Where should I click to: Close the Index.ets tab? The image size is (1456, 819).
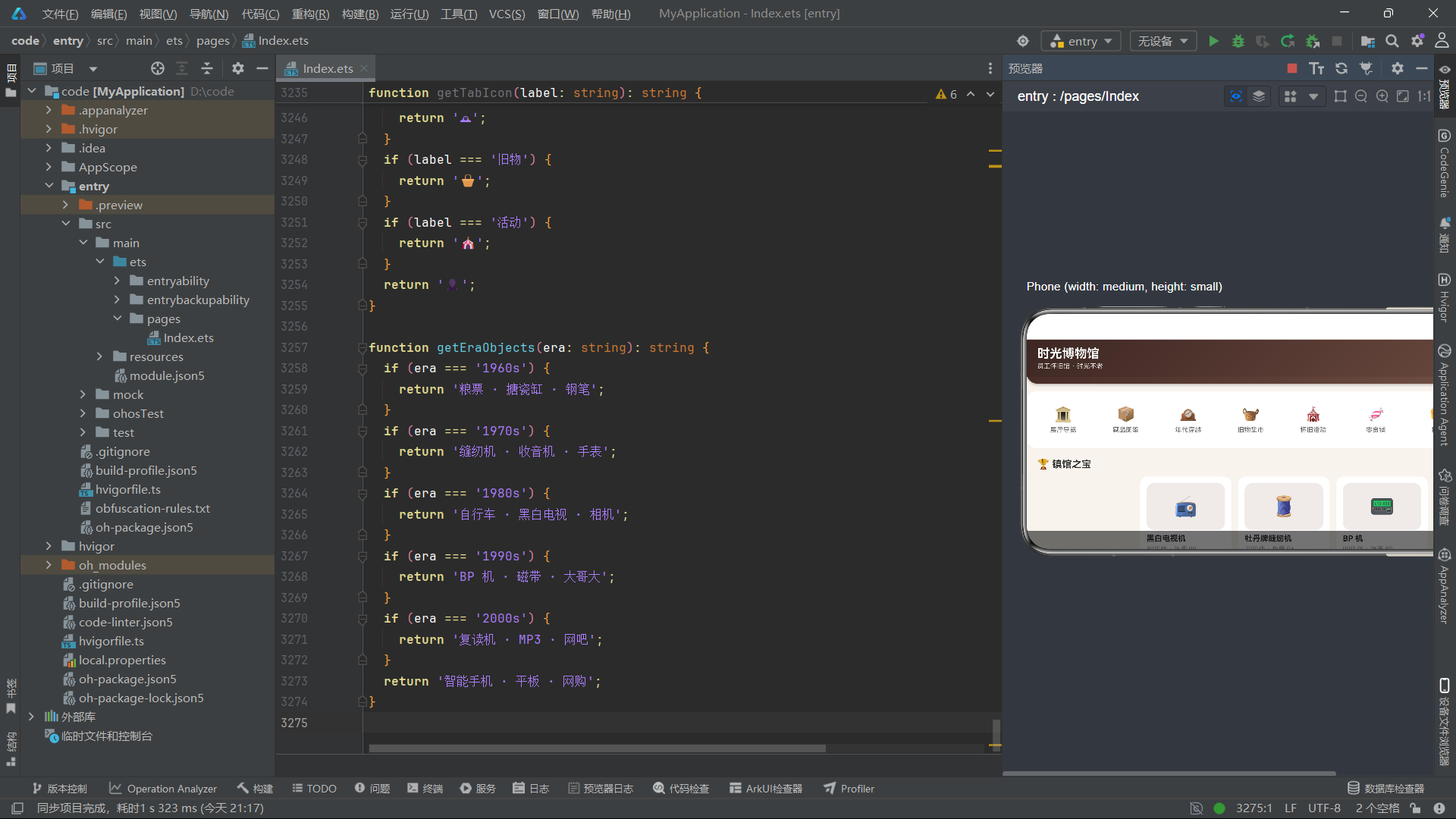point(364,68)
